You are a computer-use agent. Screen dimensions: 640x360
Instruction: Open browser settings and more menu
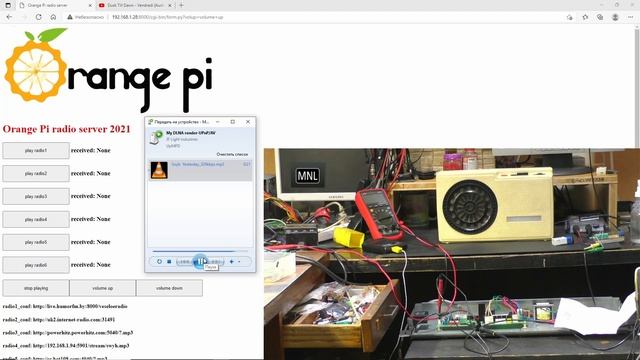(x=631, y=17)
